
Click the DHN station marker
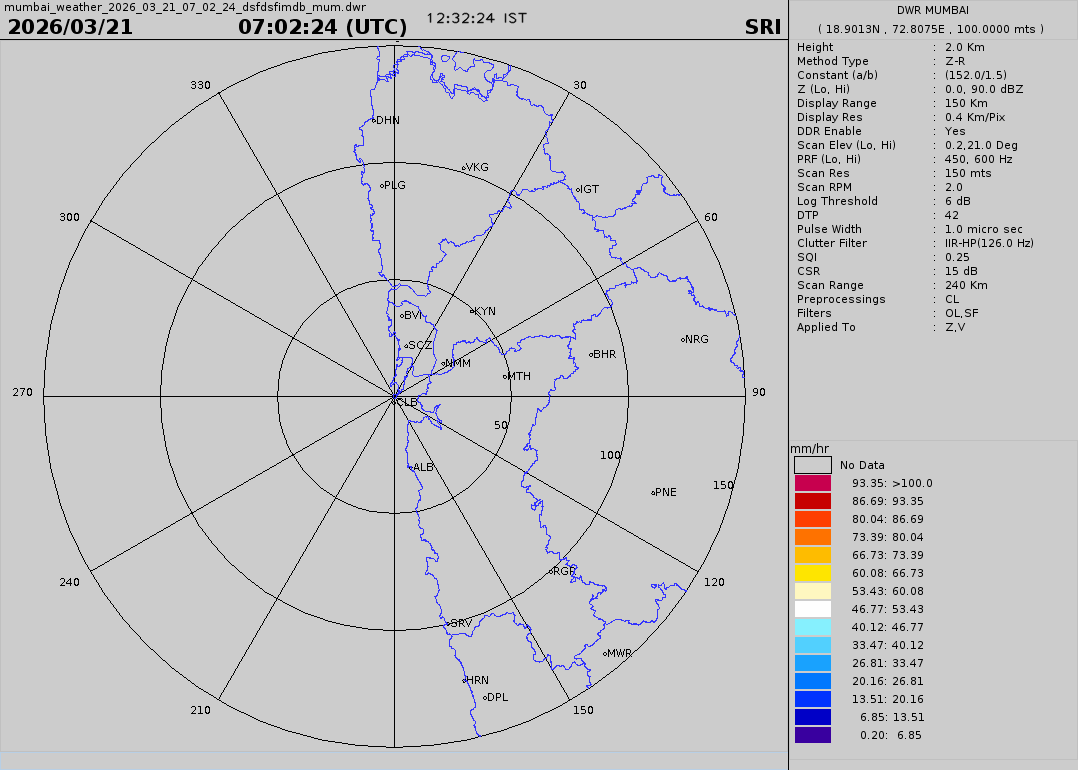[374, 120]
